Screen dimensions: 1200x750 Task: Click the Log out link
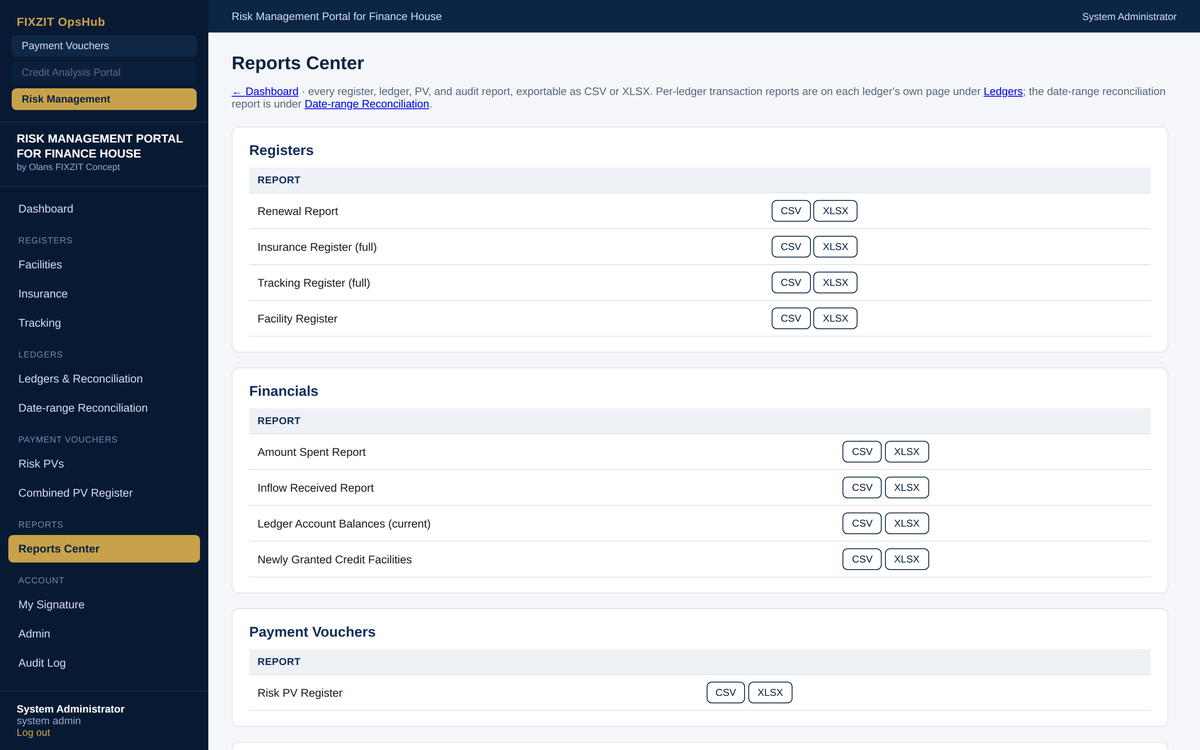[33, 733]
